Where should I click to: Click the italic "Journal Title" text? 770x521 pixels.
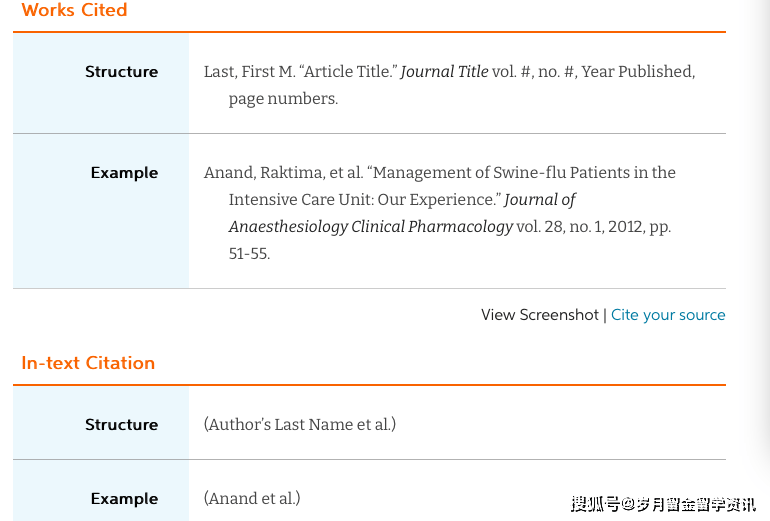click(x=444, y=72)
